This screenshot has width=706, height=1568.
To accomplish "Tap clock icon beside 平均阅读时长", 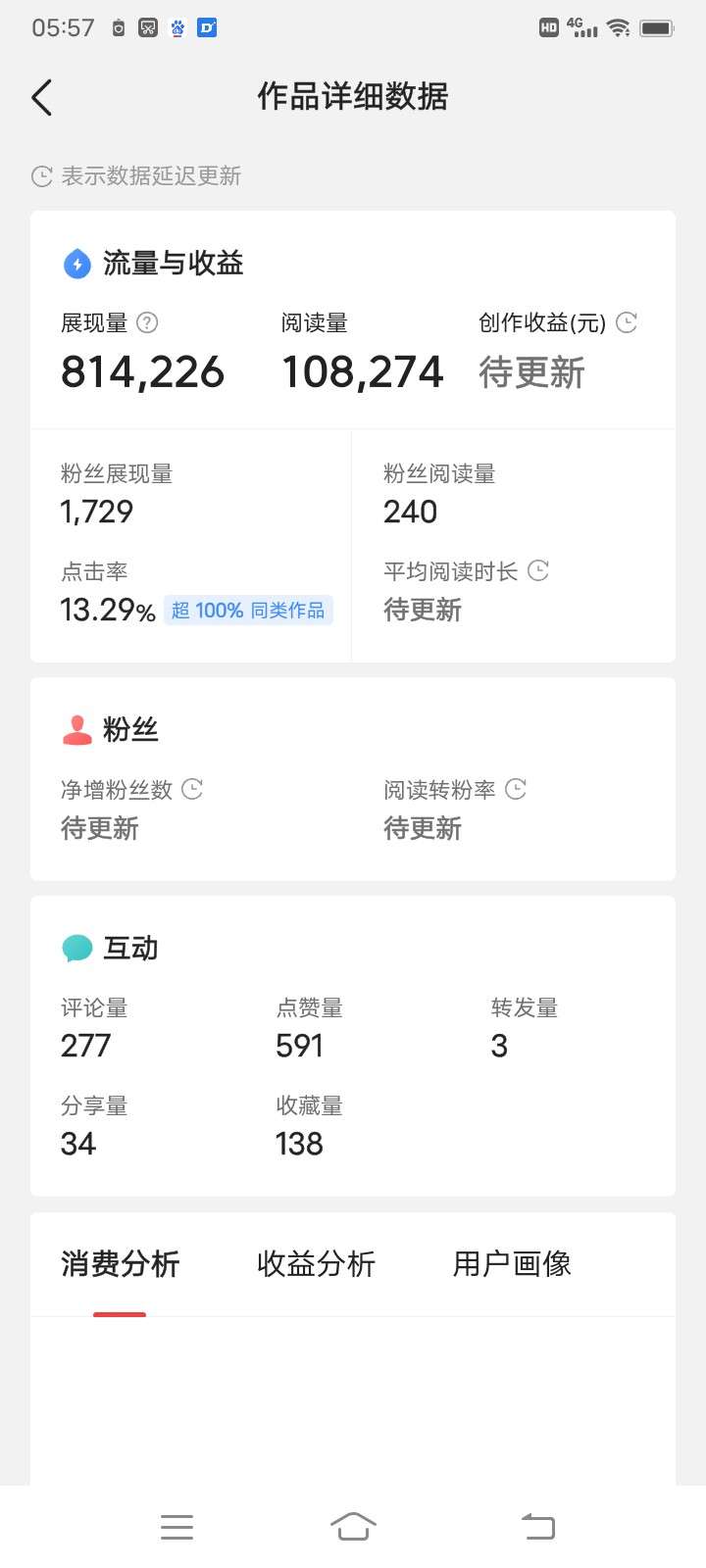I will click(538, 570).
